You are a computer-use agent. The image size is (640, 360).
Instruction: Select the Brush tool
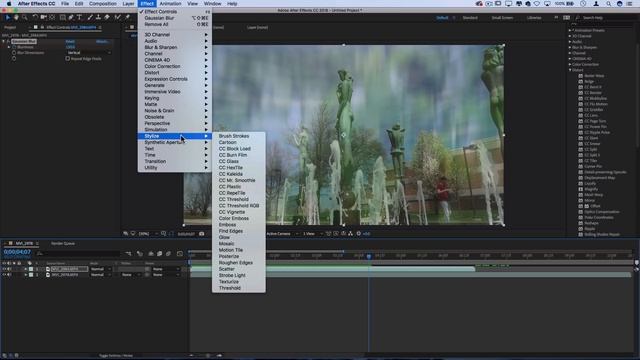coord(90,18)
